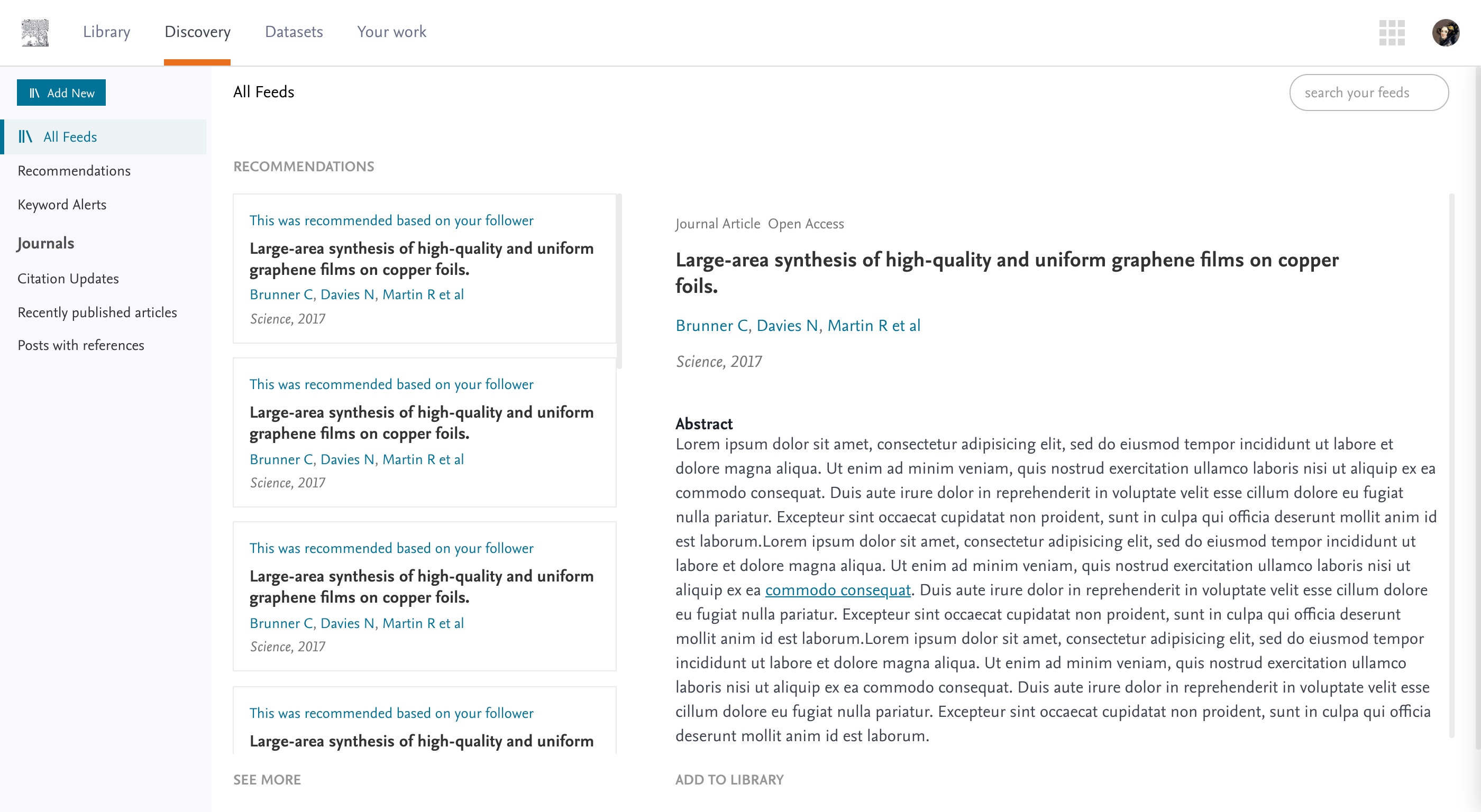The width and height of the screenshot is (1481, 812).
Task: Click Martin R et al in article detail
Action: (x=874, y=326)
